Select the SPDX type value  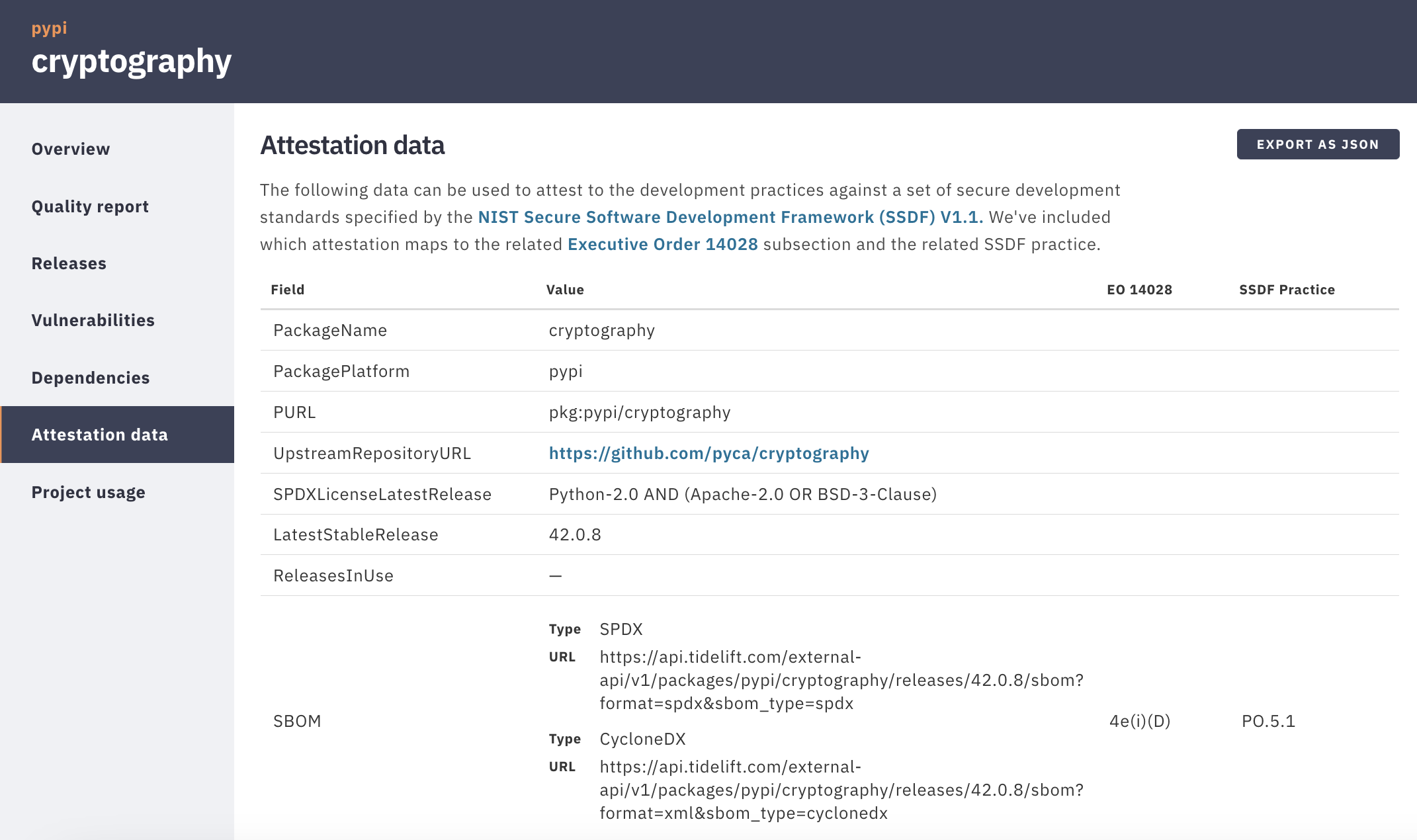(621, 629)
